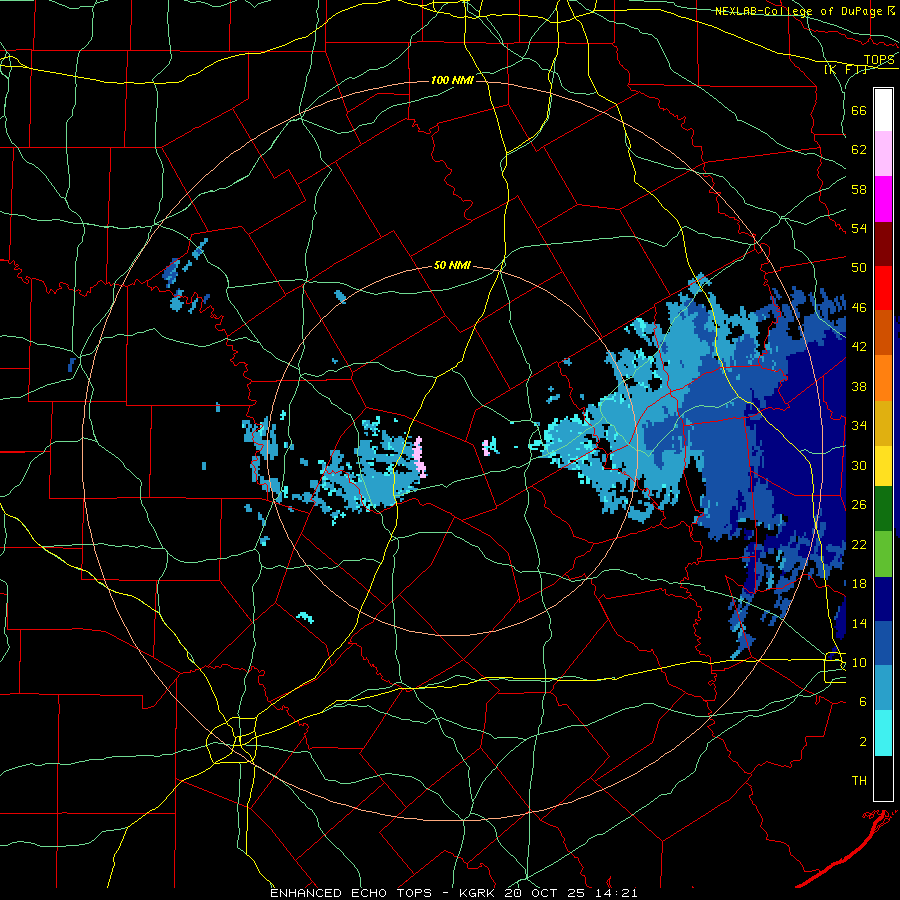Screen dimensions: 900x900
Task: Click the medium blue 14 kft legend swatch
Action: [x=883, y=643]
